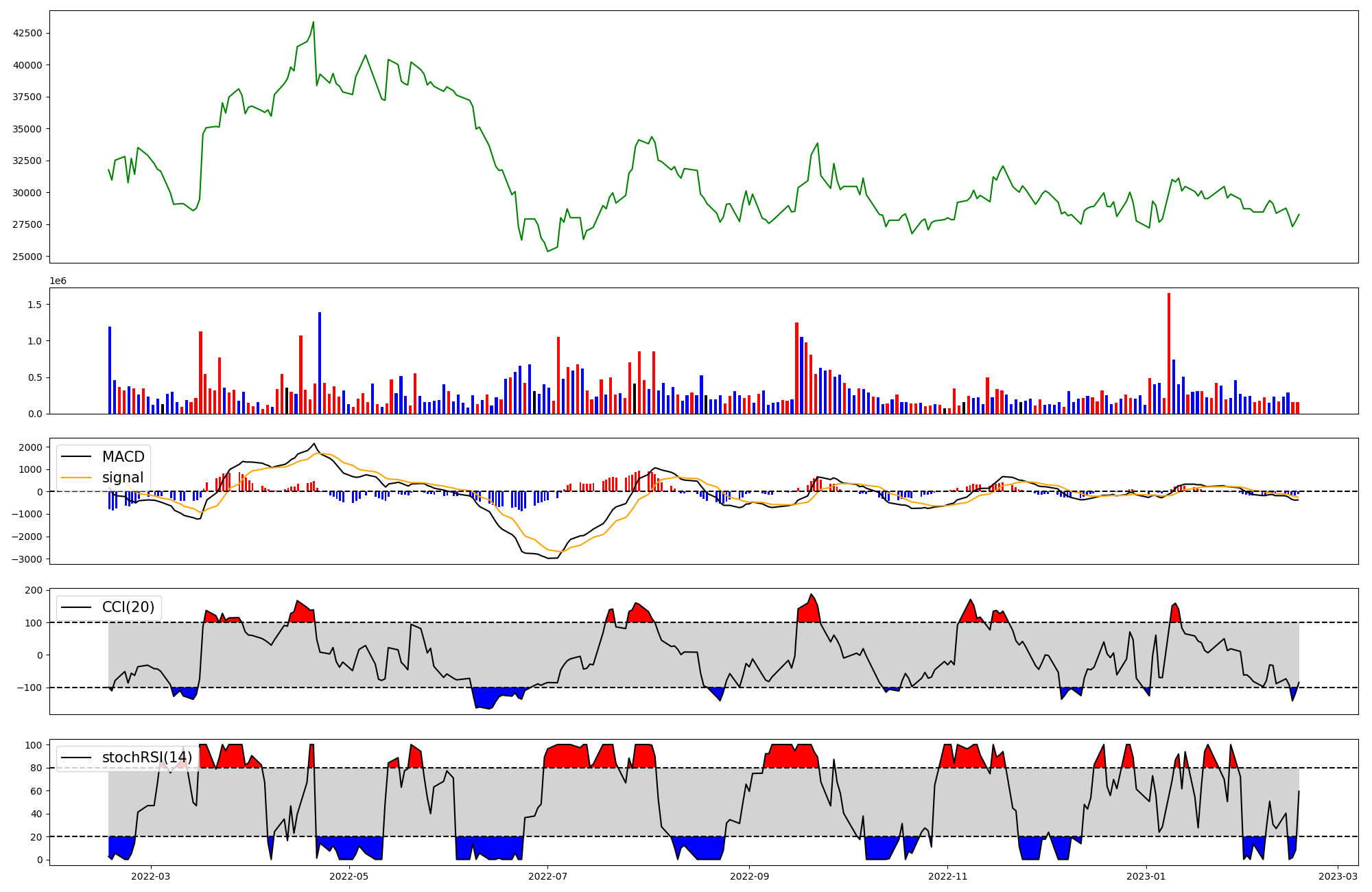Click the orange signal legend line sample
The height and width of the screenshot is (892, 1372).
point(78,478)
